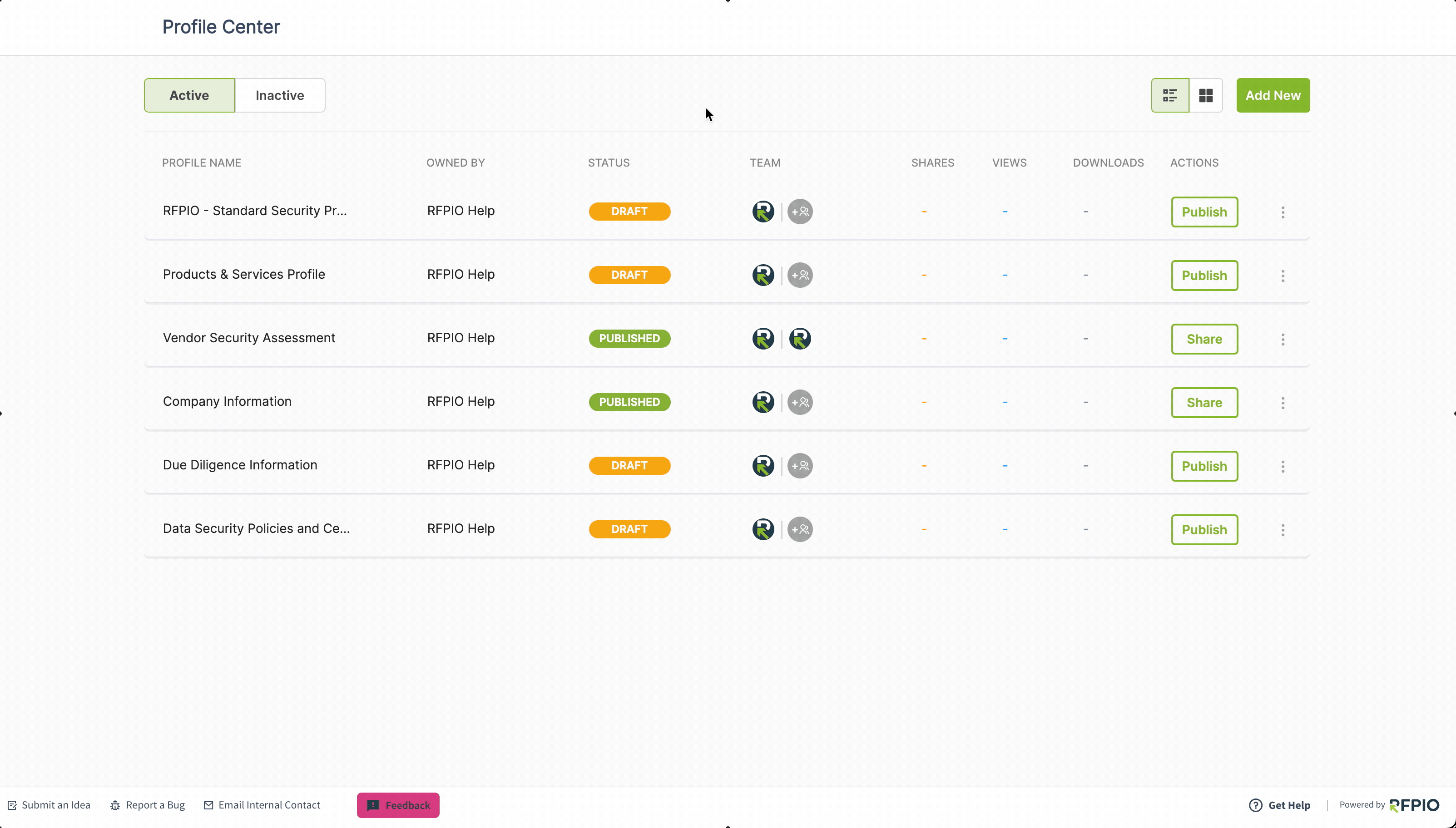The height and width of the screenshot is (828, 1456).
Task: Add team member to Due Diligence Information
Action: (x=800, y=466)
